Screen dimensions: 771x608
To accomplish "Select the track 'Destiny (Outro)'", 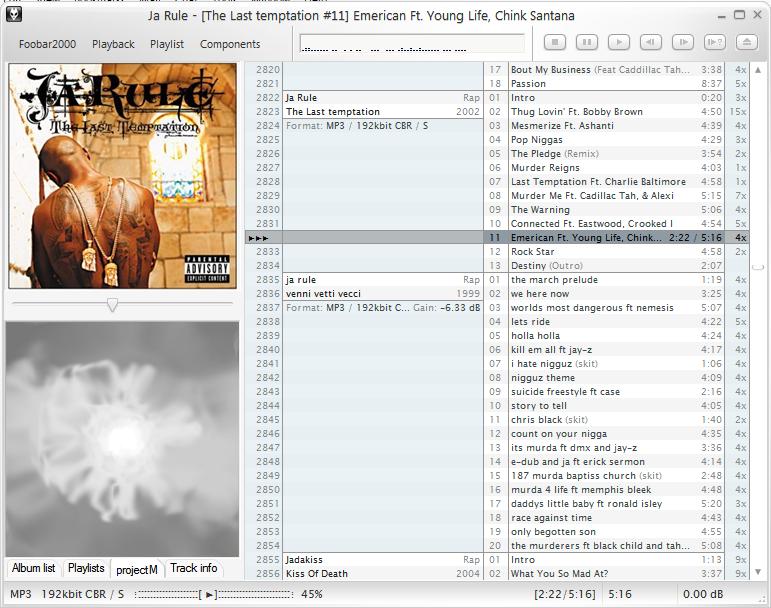I will point(616,266).
